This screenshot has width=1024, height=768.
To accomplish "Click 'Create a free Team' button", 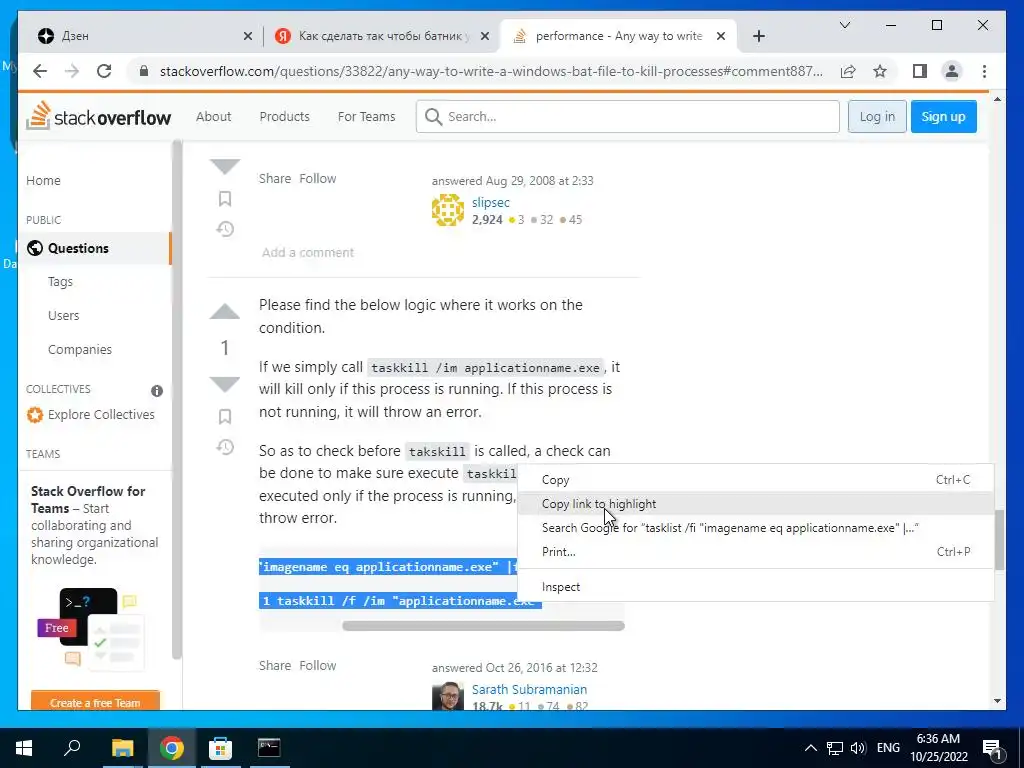I will coord(95,703).
